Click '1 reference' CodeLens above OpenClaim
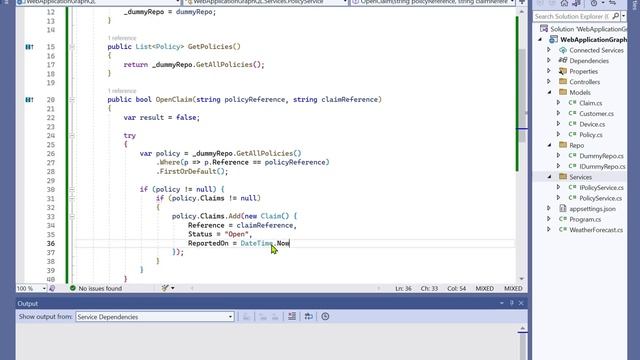Viewport: 640px width, 360px height. pyautogui.click(x=122, y=91)
